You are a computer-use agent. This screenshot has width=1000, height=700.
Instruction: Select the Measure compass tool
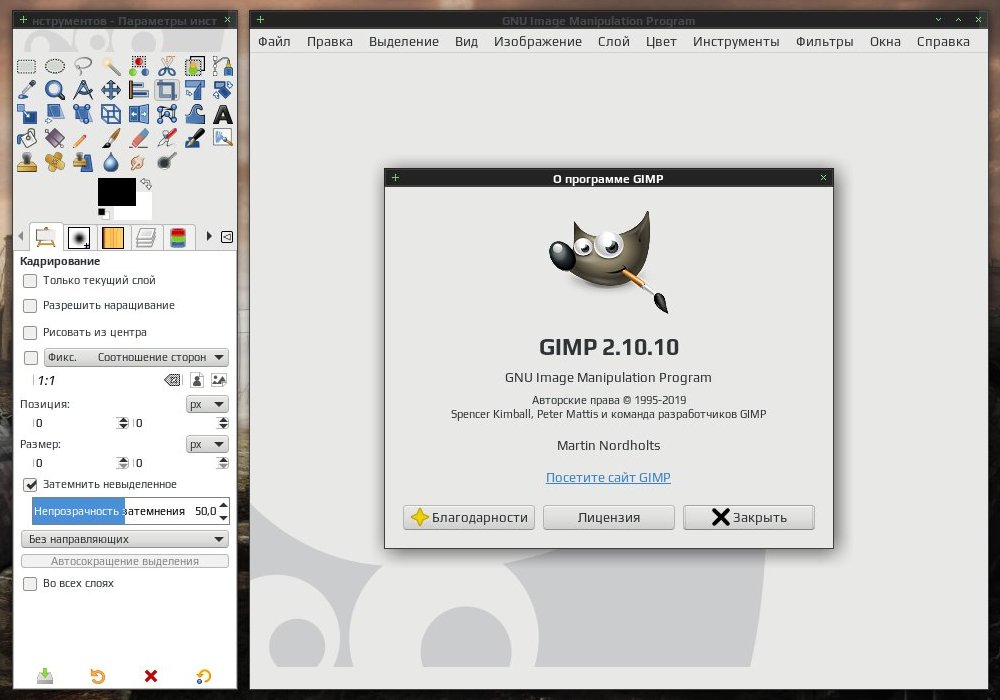(83, 90)
